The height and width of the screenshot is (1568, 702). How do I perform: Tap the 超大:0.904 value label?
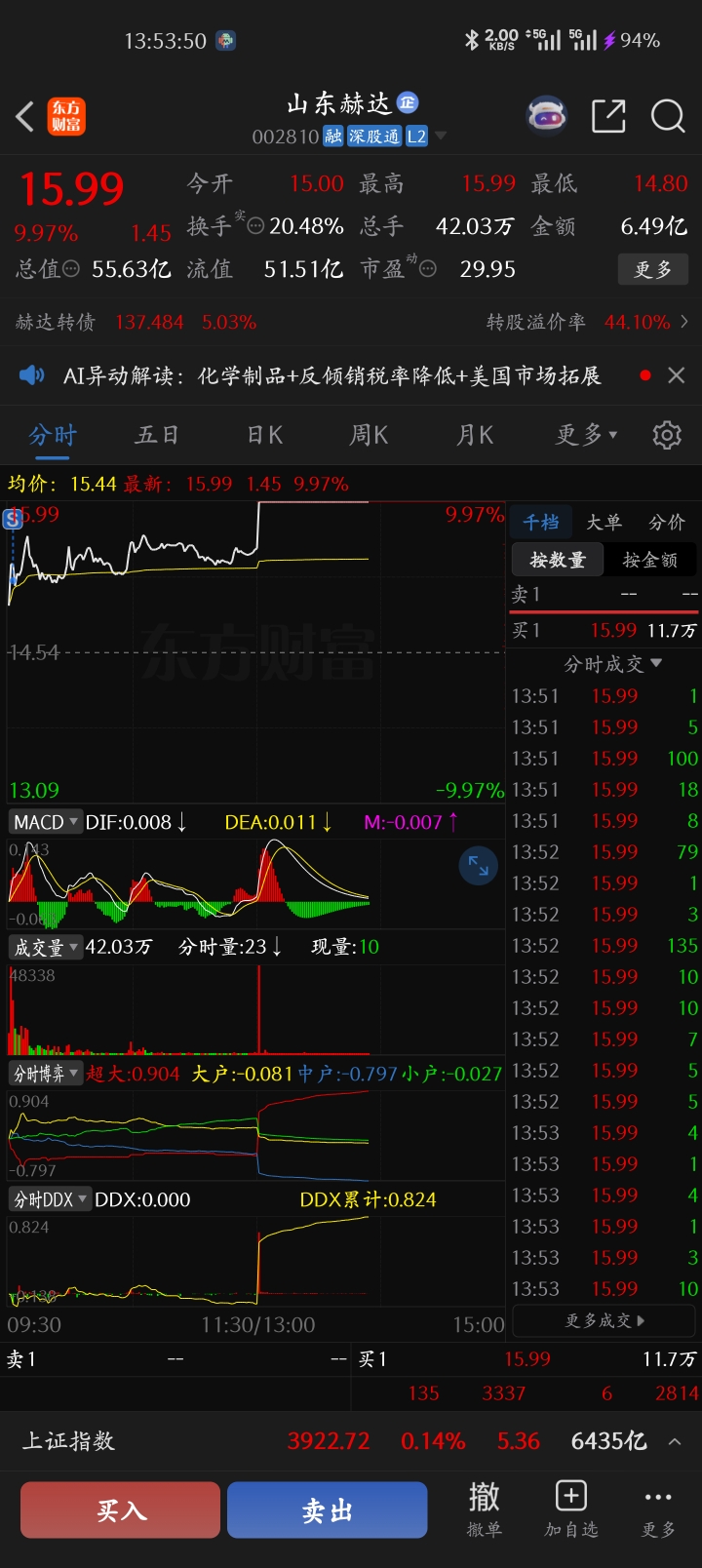(134, 1074)
